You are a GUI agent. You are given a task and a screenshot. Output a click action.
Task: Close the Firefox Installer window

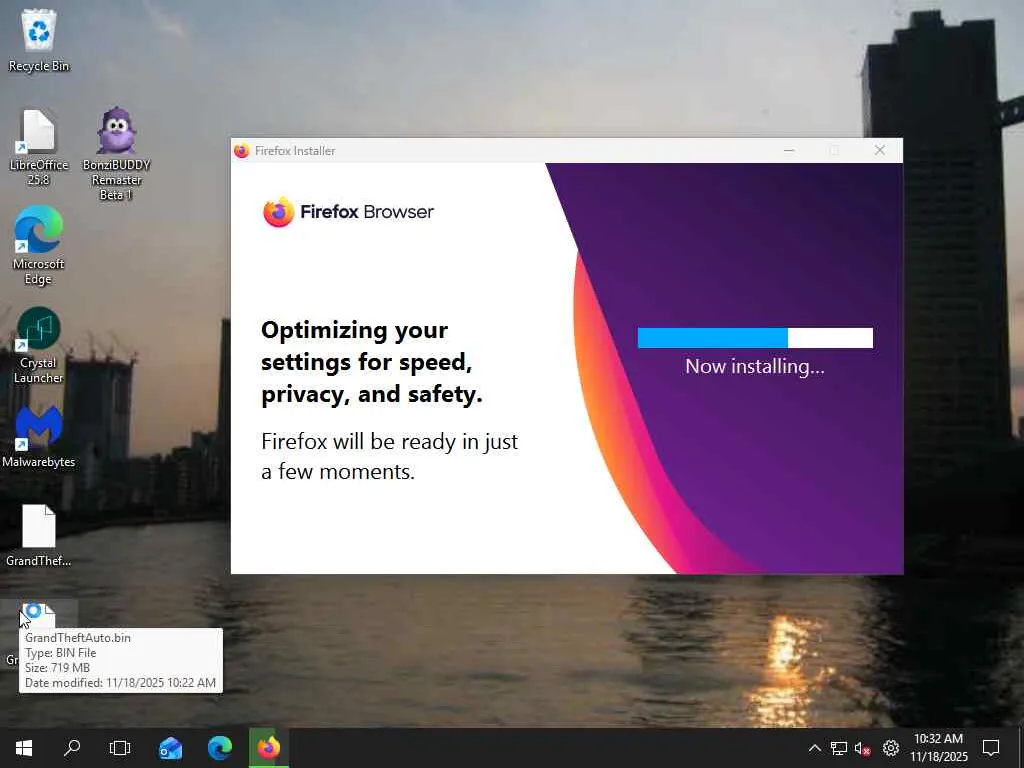tap(880, 151)
